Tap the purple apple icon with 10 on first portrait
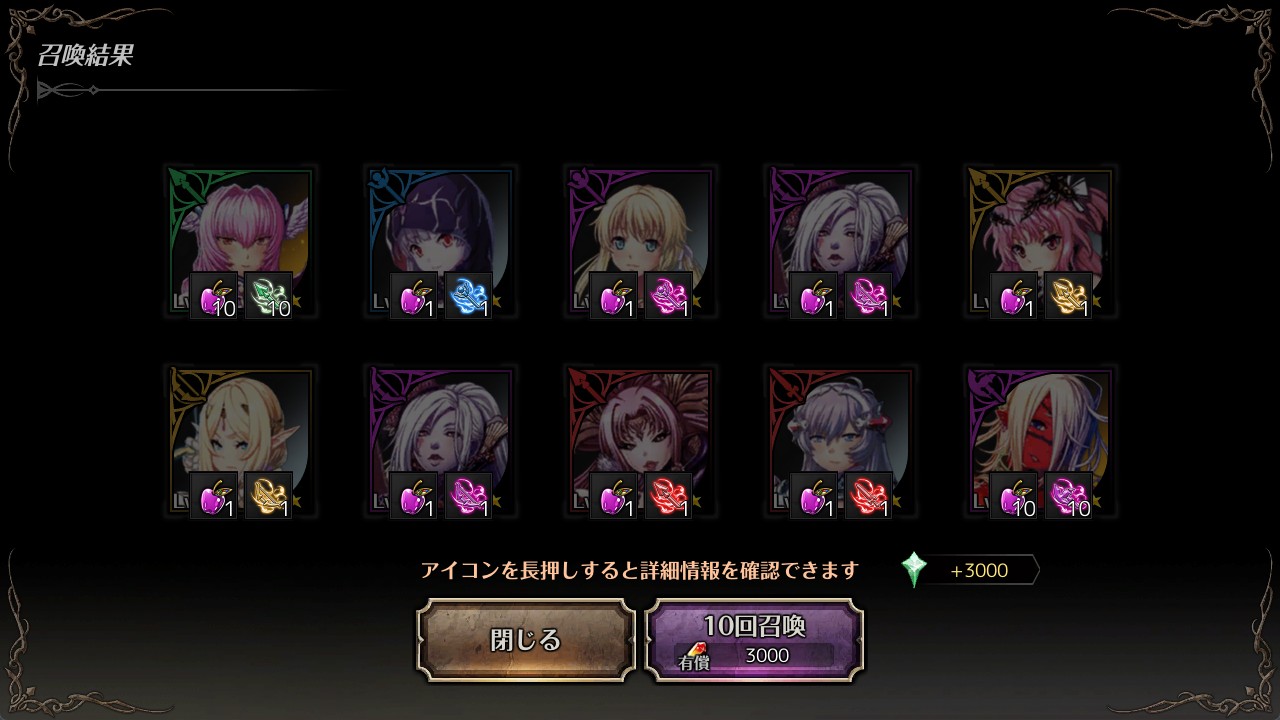 click(214, 296)
